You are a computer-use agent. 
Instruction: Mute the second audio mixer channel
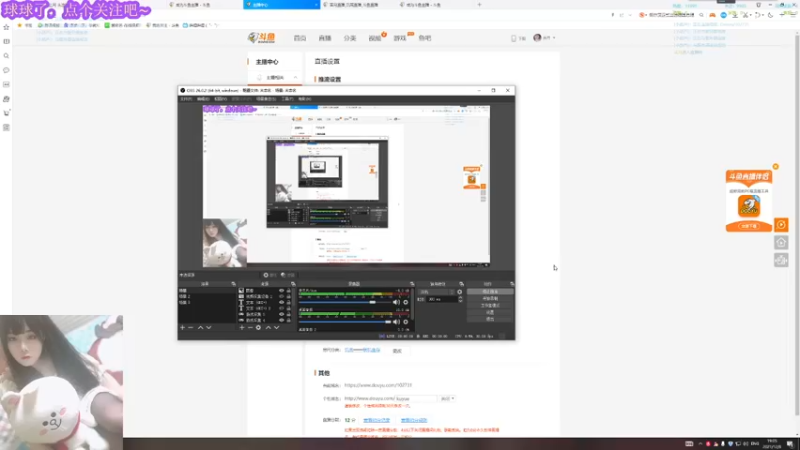396,322
